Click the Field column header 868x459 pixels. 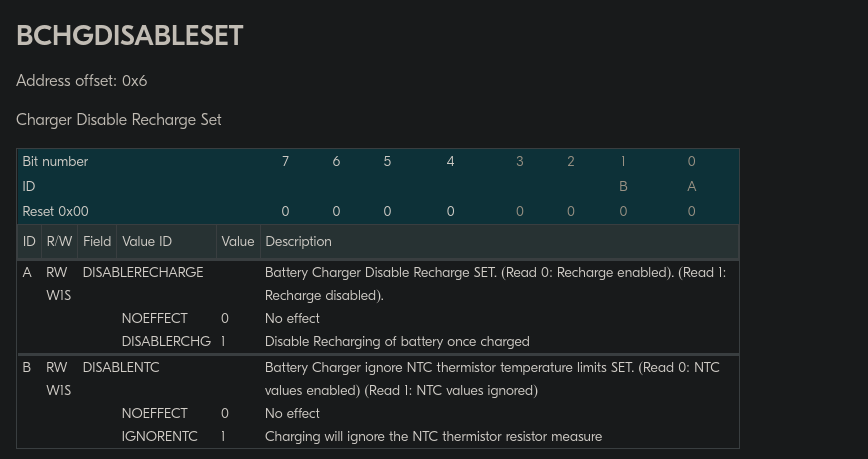click(x=97, y=241)
